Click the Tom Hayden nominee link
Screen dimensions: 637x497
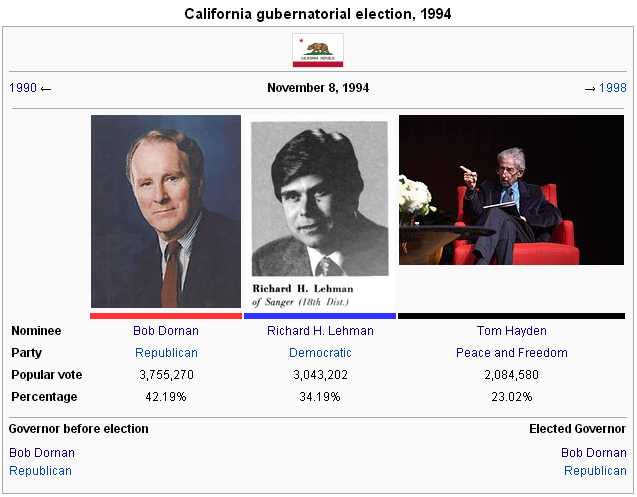(511, 331)
